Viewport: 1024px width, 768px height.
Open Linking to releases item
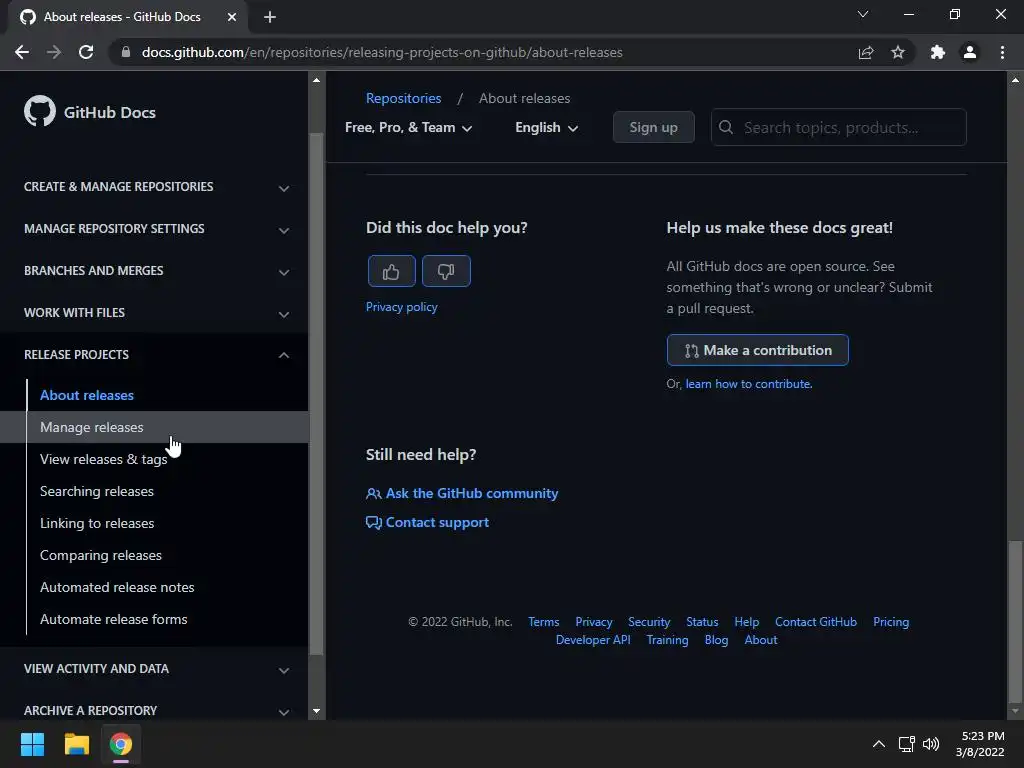click(97, 523)
